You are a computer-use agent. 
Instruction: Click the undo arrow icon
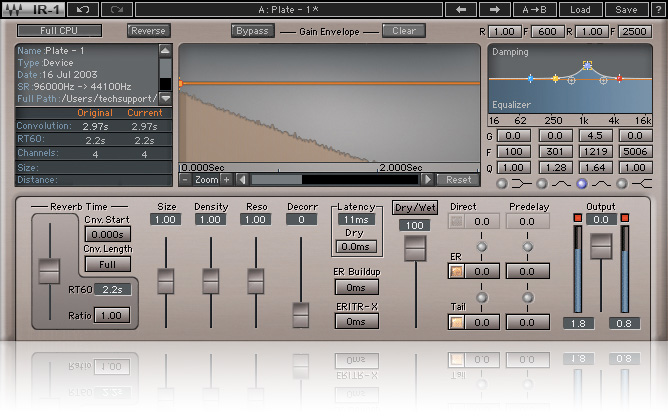pyautogui.click(x=83, y=9)
